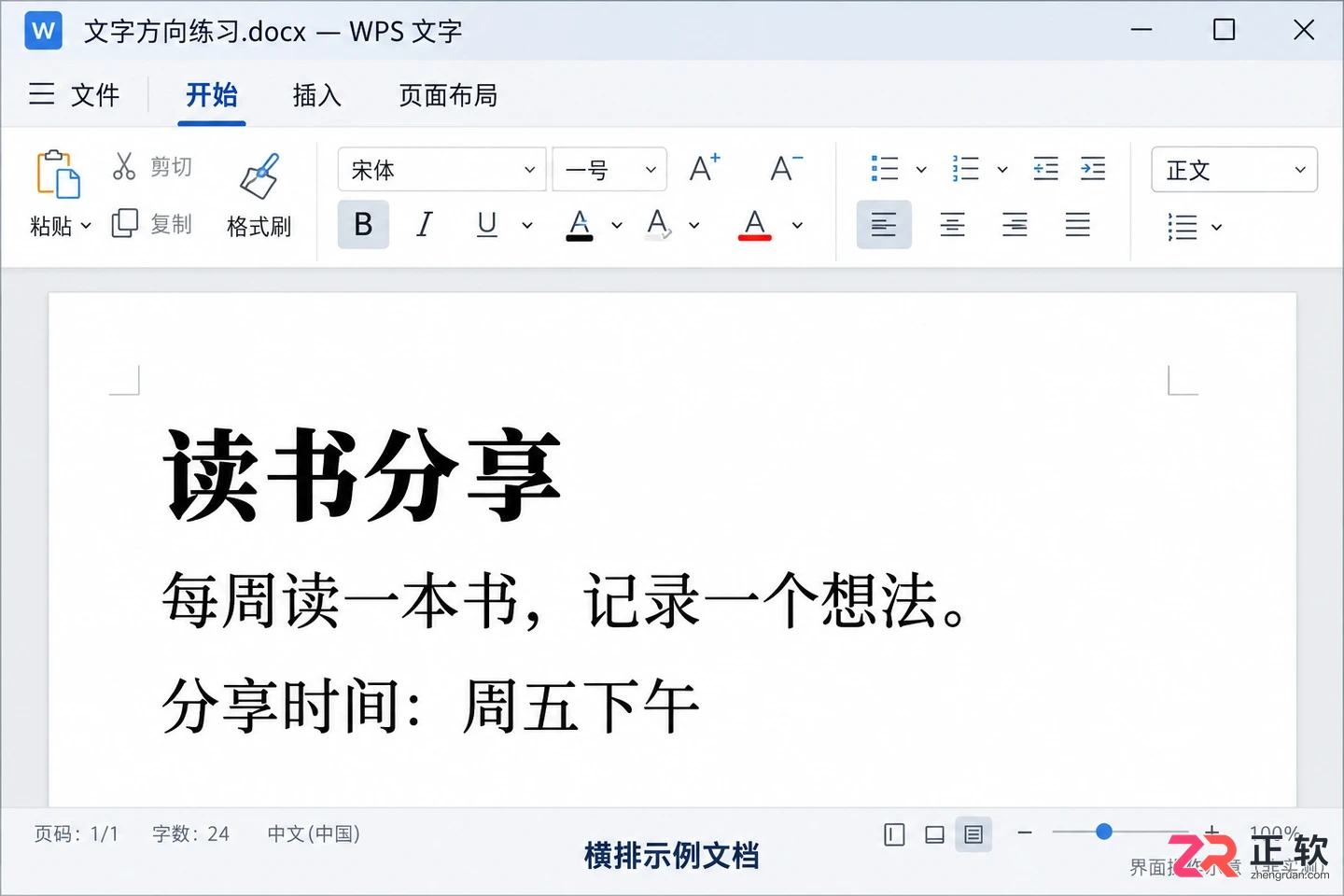Justify the paragraph text
This screenshot has width=1344, height=896.
[x=1077, y=225]
